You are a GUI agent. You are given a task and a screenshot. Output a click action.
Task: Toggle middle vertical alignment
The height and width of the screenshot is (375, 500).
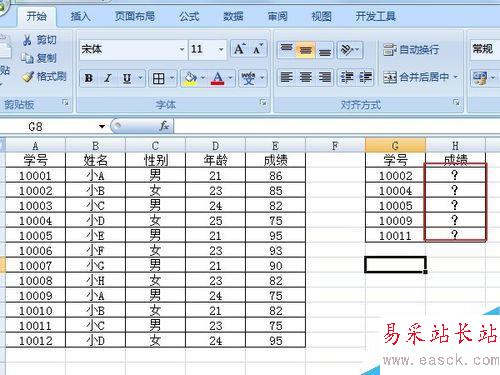[306, 50]
